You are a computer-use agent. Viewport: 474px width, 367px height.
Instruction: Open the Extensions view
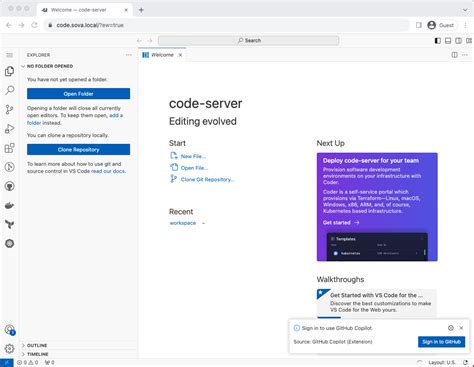coord(10,148)
